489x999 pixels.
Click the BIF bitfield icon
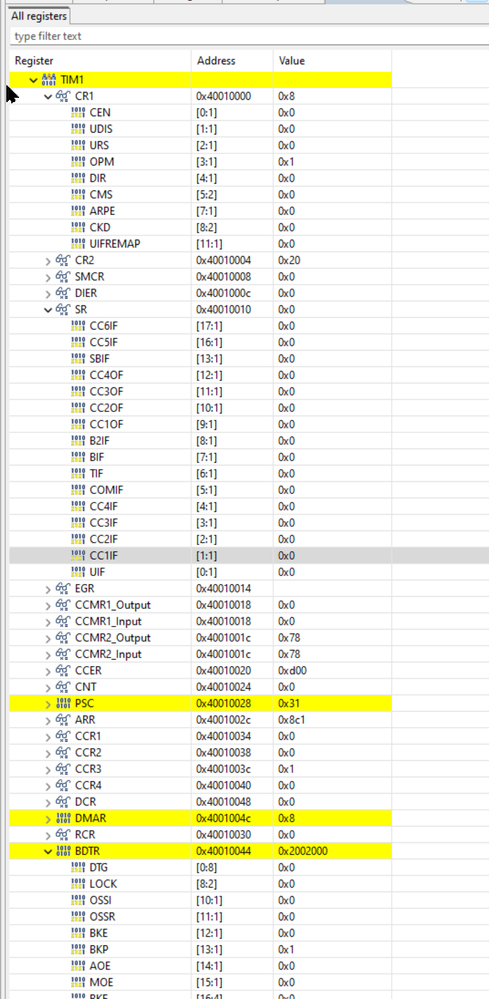(78, 457)
